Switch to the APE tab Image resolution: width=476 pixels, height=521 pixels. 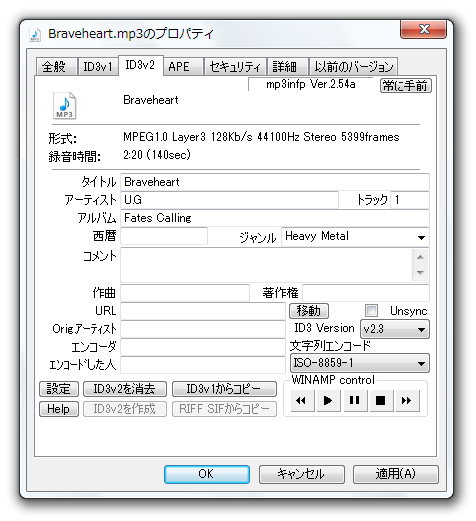click(x=183, y=67)
